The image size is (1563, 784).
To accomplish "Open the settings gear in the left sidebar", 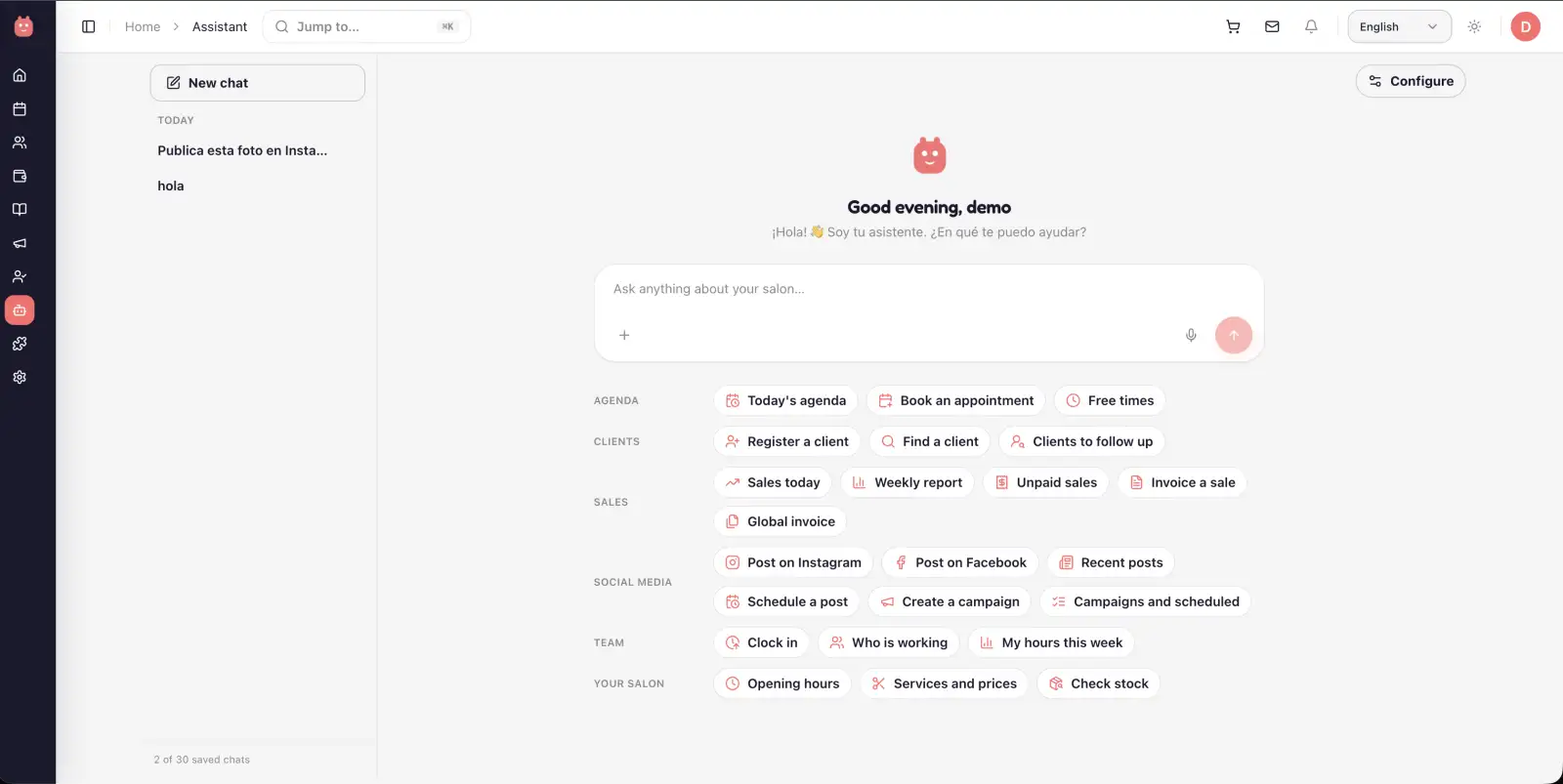I will pos(20,377).
